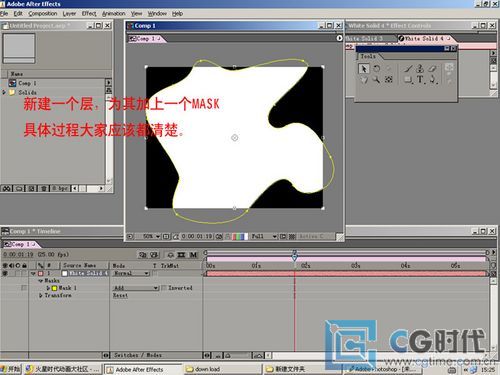Click the snapshot camera icon in Comp viewer
The width and height of the screenshot is (500, 375).
coord(219,236)
